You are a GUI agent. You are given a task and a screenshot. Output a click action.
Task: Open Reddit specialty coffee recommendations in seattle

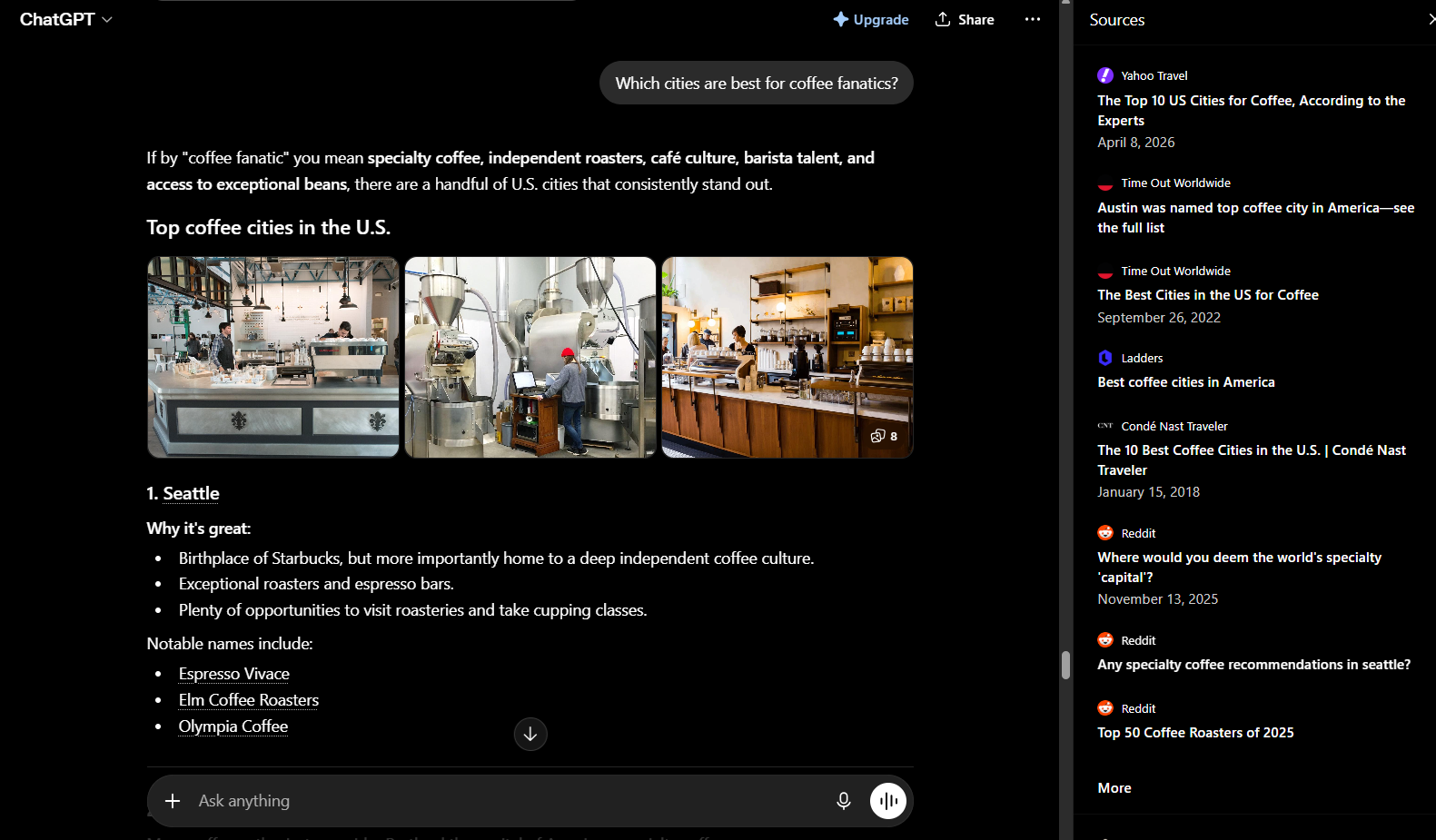tap(1254, 665)
